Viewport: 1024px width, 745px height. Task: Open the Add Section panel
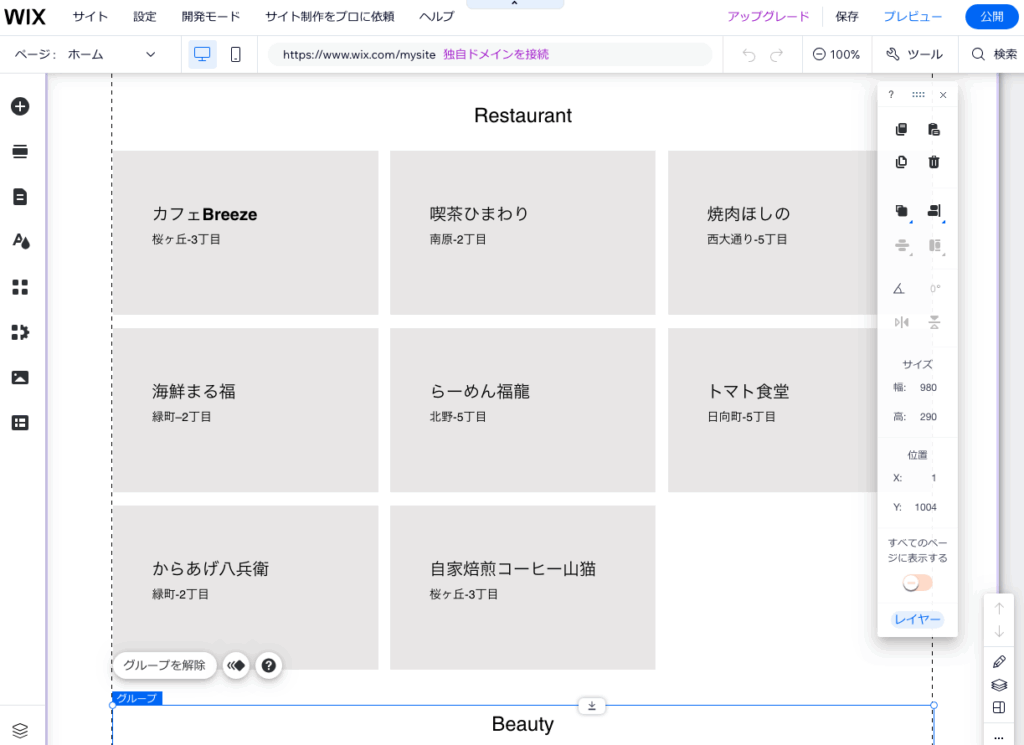(x=20, y=151)
